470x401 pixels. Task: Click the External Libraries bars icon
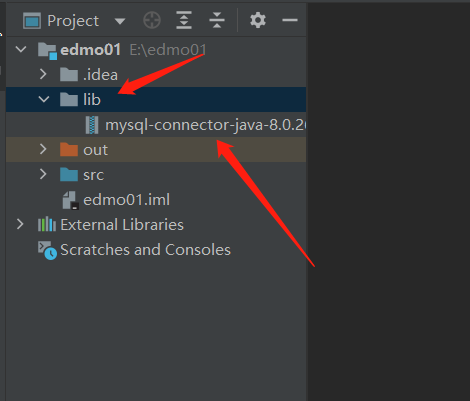[x=47, y=224]
